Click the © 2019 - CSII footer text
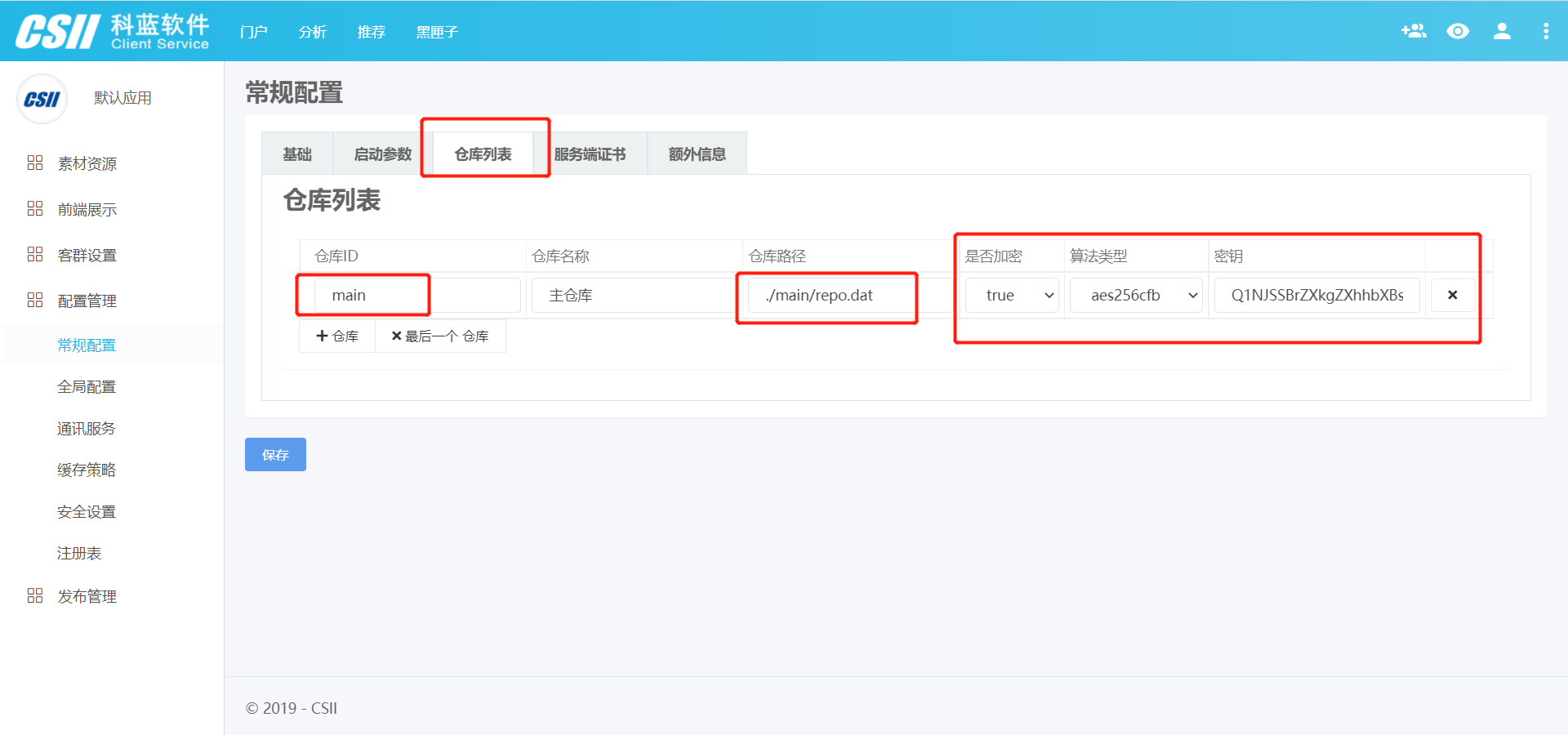This screenshot has height=735, width=1568. (292, 708)
